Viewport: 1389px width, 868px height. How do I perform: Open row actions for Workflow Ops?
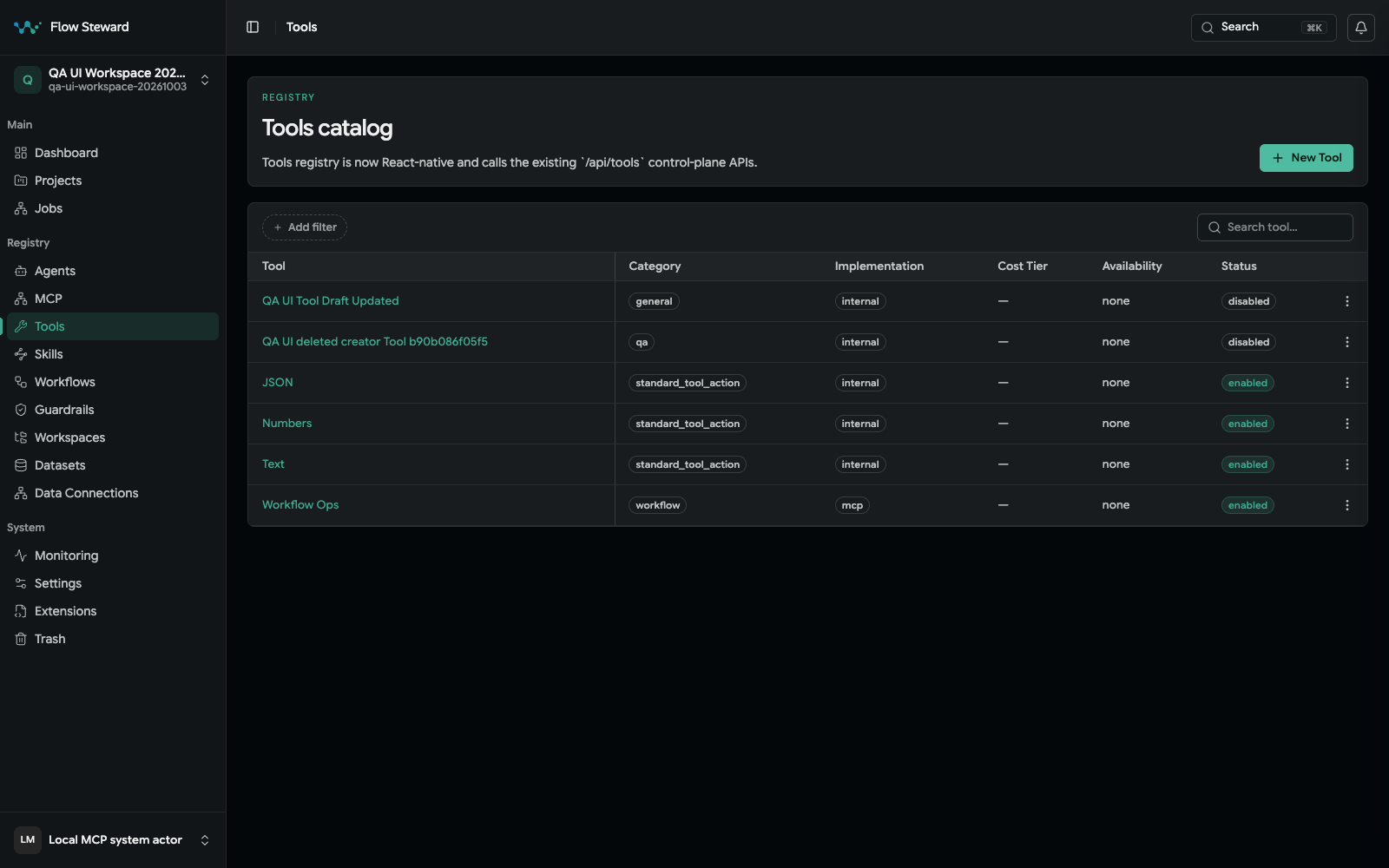(1347, 505)
